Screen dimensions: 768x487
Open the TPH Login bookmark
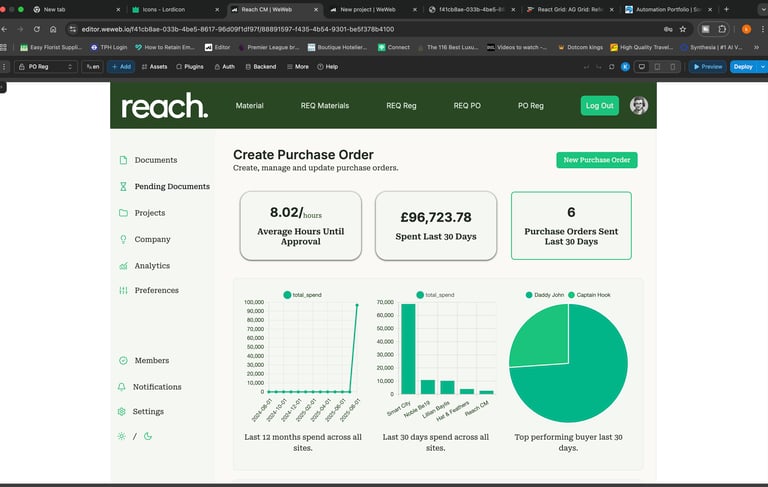(x=109, y=48)
